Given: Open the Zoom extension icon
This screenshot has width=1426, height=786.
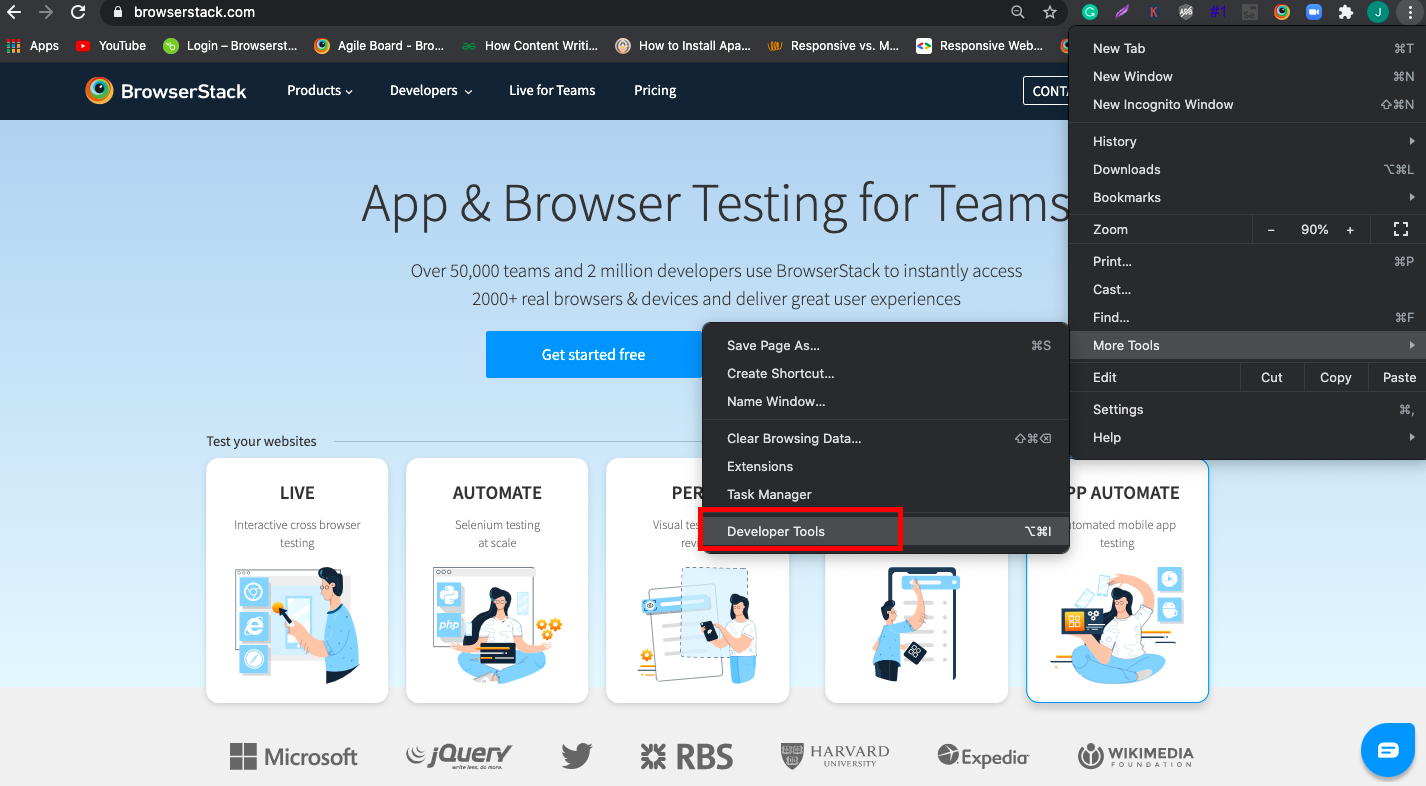Looking at the screenshot, I should (1313, 12).
